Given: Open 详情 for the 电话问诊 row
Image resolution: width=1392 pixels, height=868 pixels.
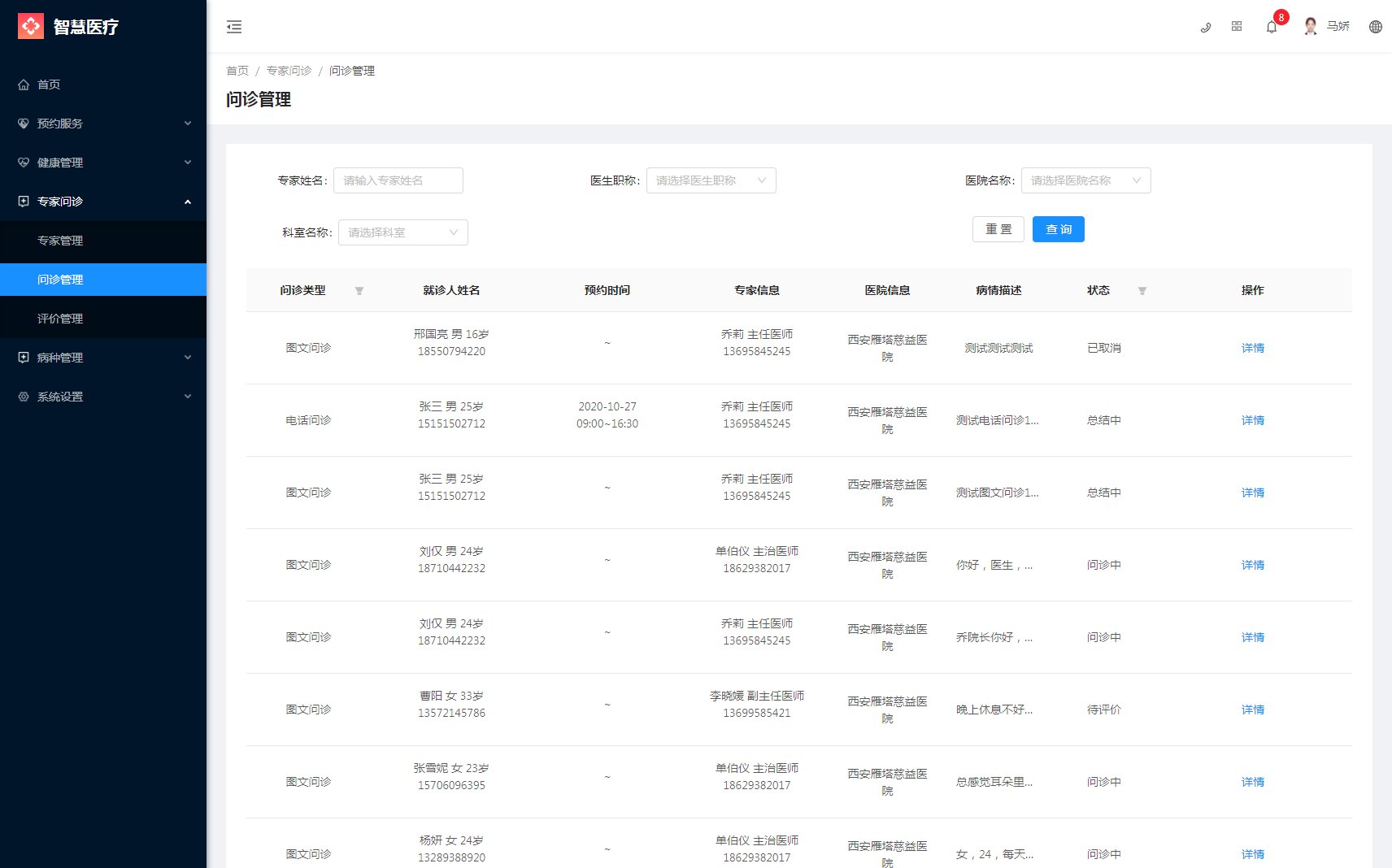Looking at the screenshot, I should [1253, 420].
